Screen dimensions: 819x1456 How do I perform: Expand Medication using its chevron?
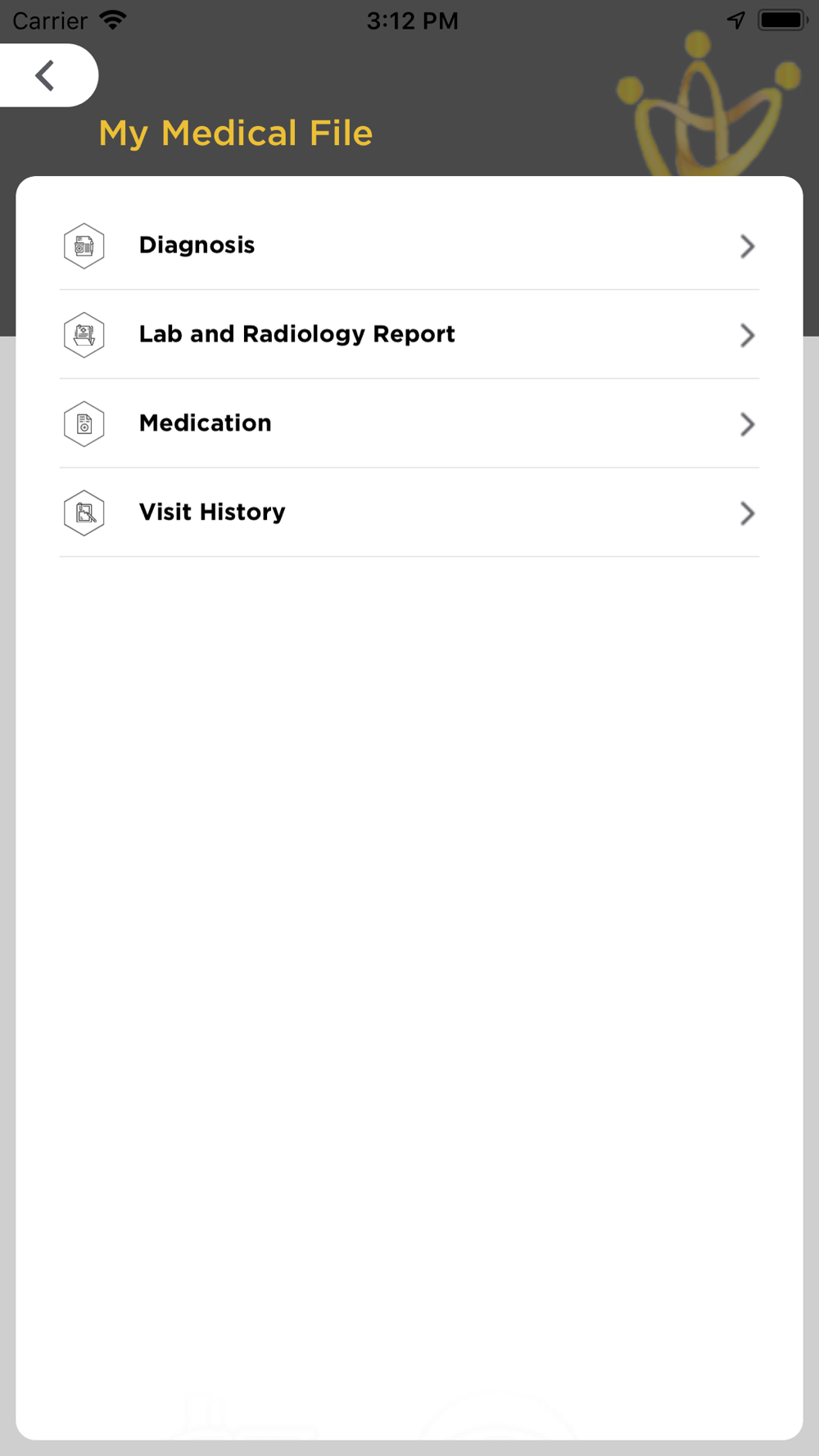coord(747,424)
